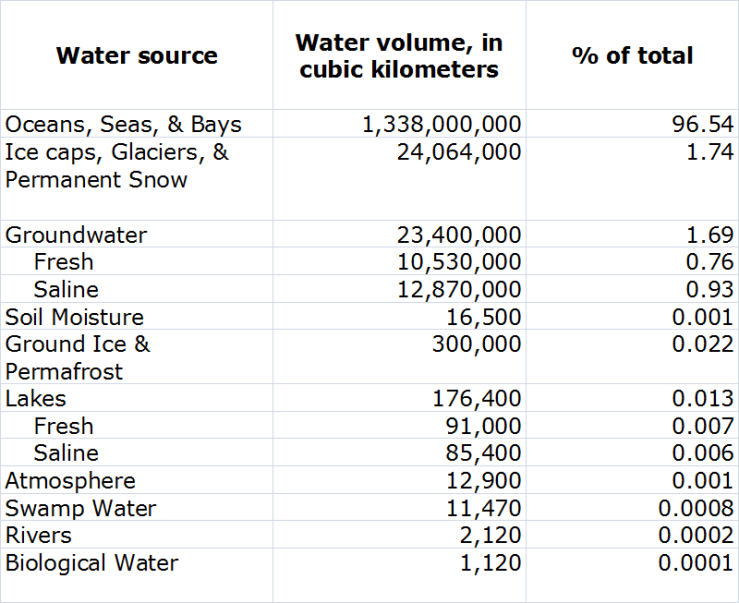Click the 1,338,000,000 volume cell
739x603 pixels.
pyautogui.click(x=399, y=124)
